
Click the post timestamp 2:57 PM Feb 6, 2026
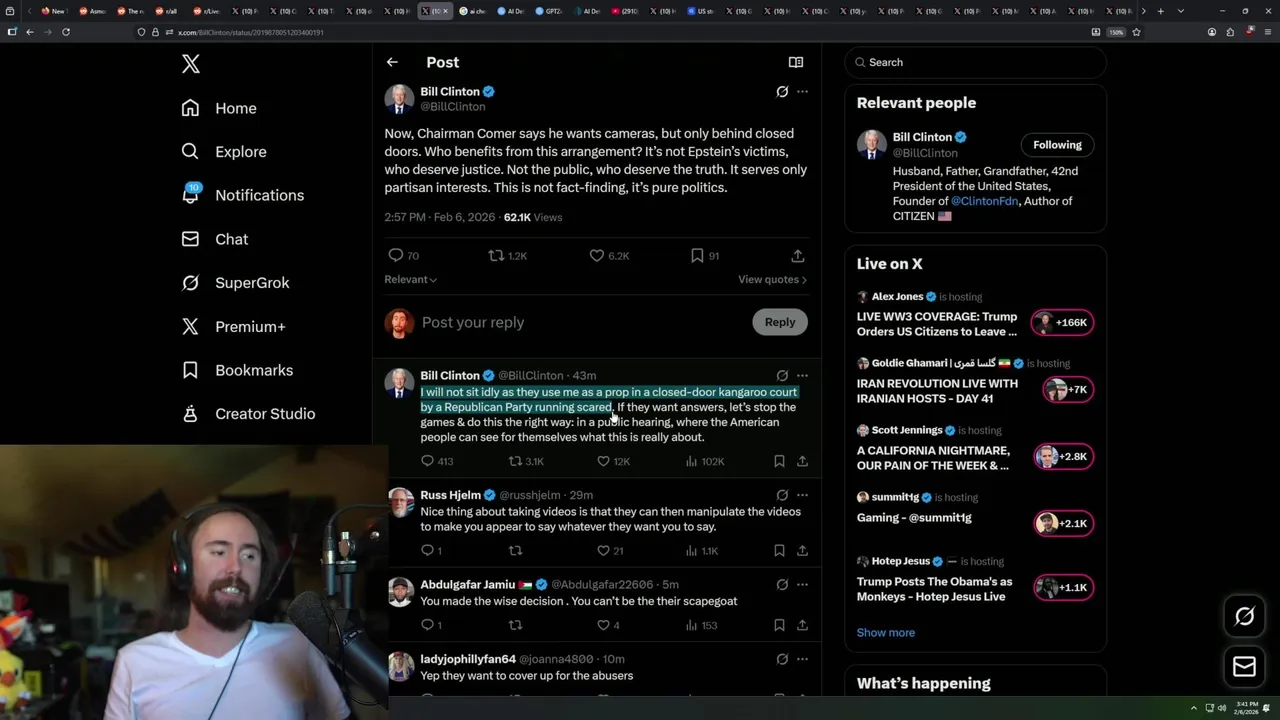[440, 217]
